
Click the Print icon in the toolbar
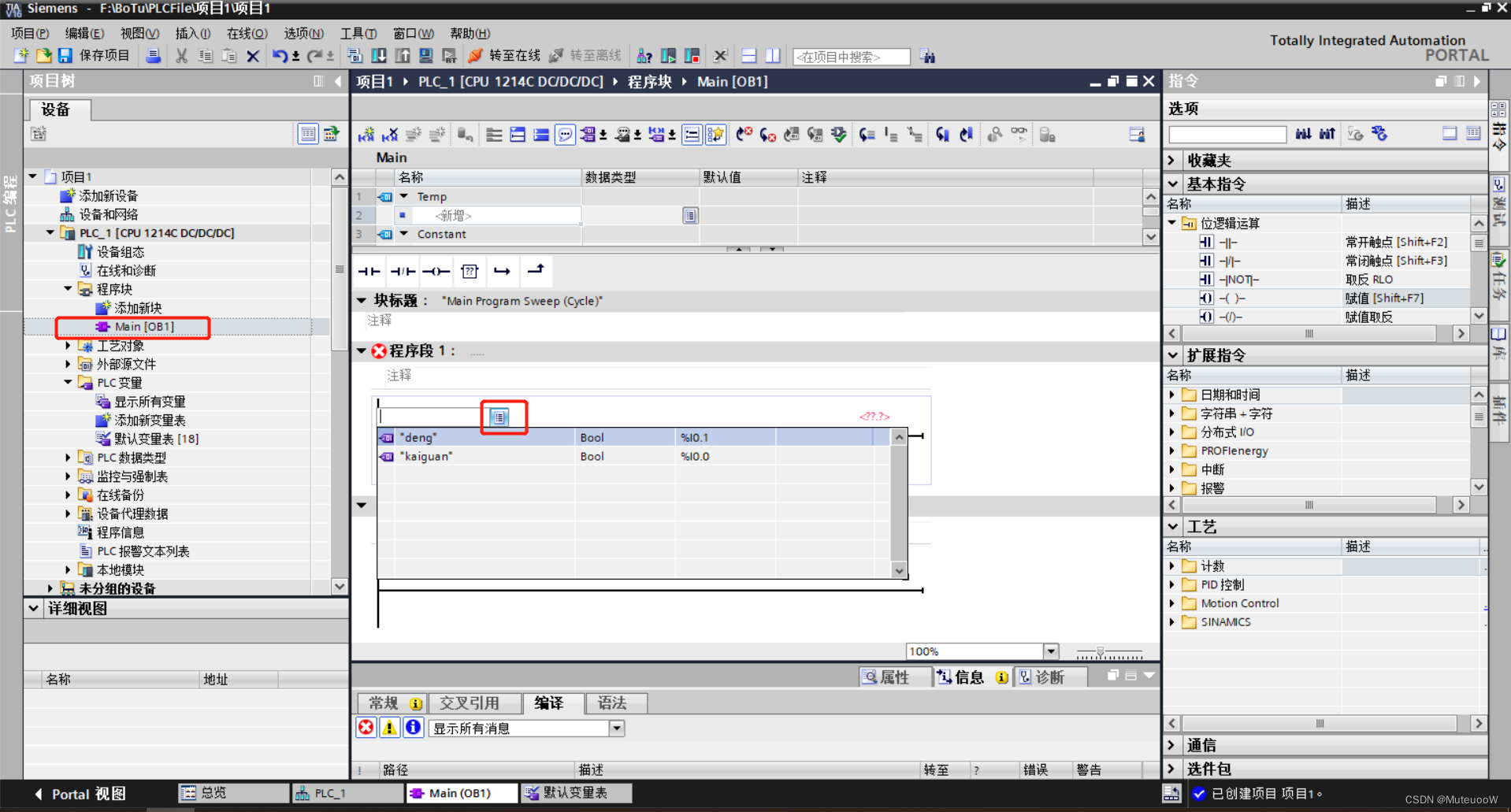click(x=154, y=56)
